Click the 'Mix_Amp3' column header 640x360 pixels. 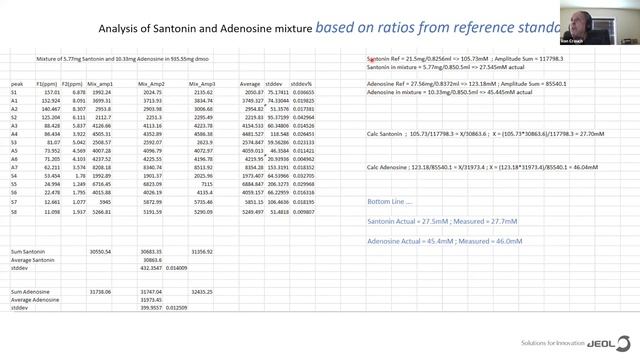pyautogui.click(x=202, y=84)
